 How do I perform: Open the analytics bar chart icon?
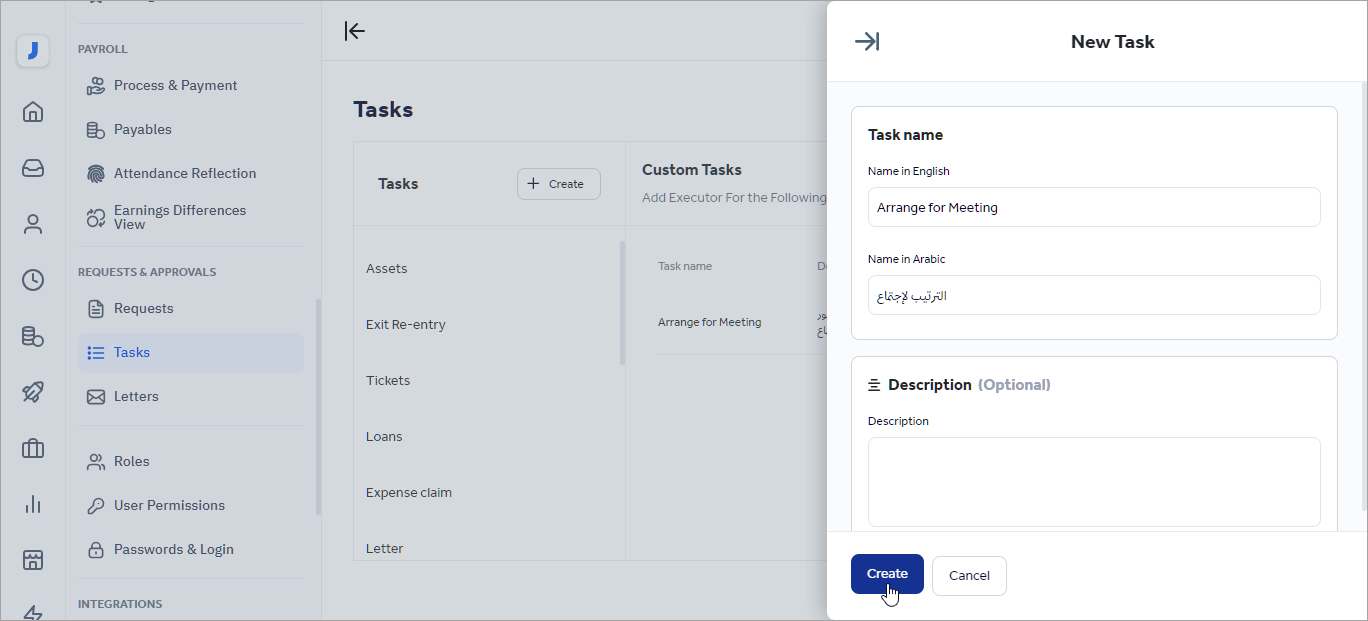33,504
